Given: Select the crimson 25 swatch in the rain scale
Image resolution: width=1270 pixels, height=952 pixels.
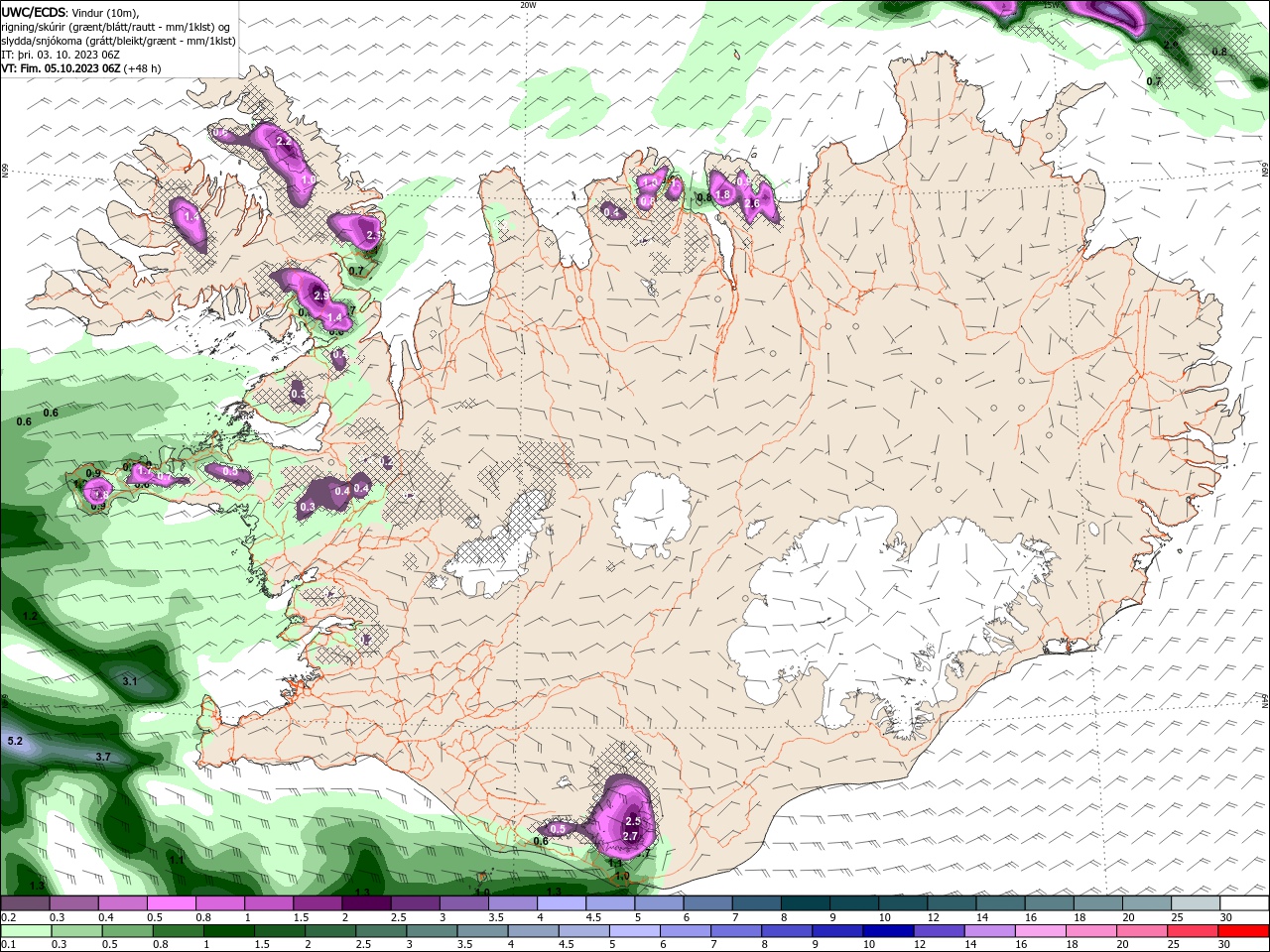Looking at the screenshot, I should [x=1194, y=930].
